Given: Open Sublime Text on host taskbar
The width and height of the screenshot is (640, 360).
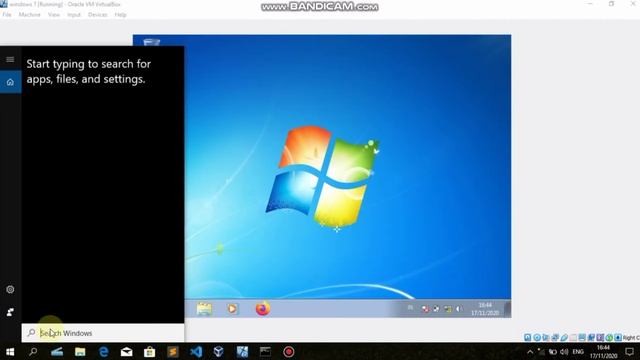Looking at the screenshot, I should click(x=173, y=351).
